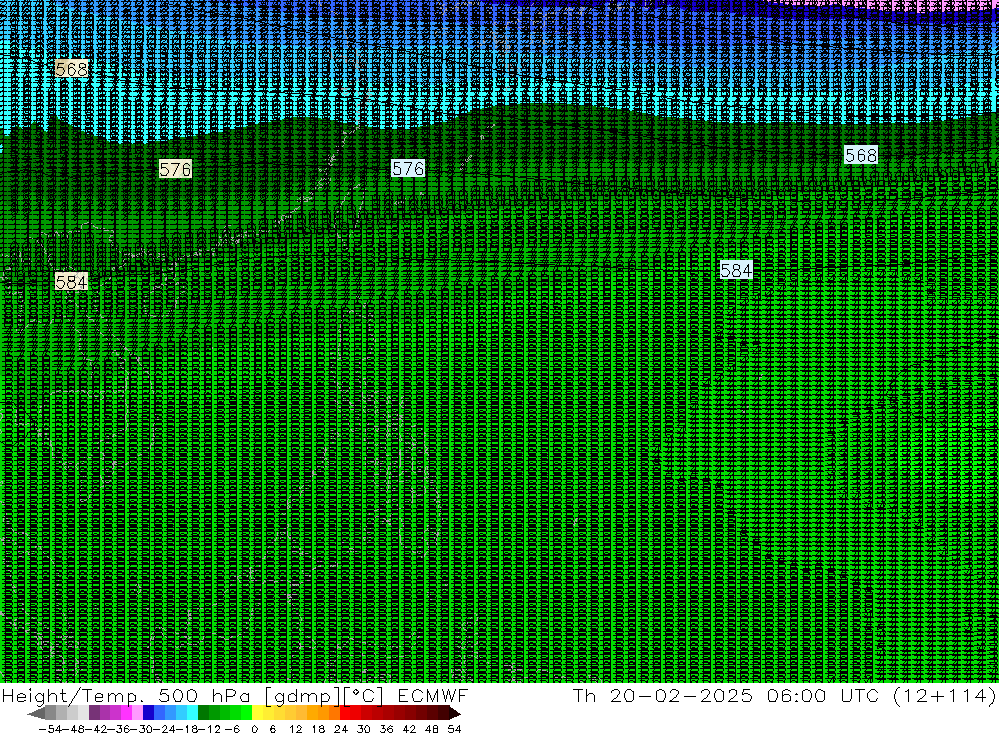Click the cream-colored 568 contour label
The width and height of the screenshot is (1000, 733).
pos(71,69)
